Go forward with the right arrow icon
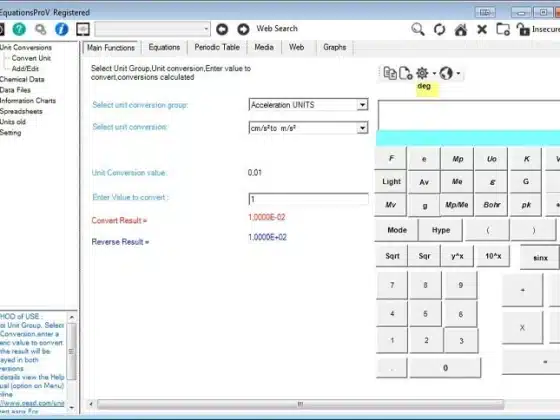This screenshot has height=420, width=560. click(x=243, y=29)
